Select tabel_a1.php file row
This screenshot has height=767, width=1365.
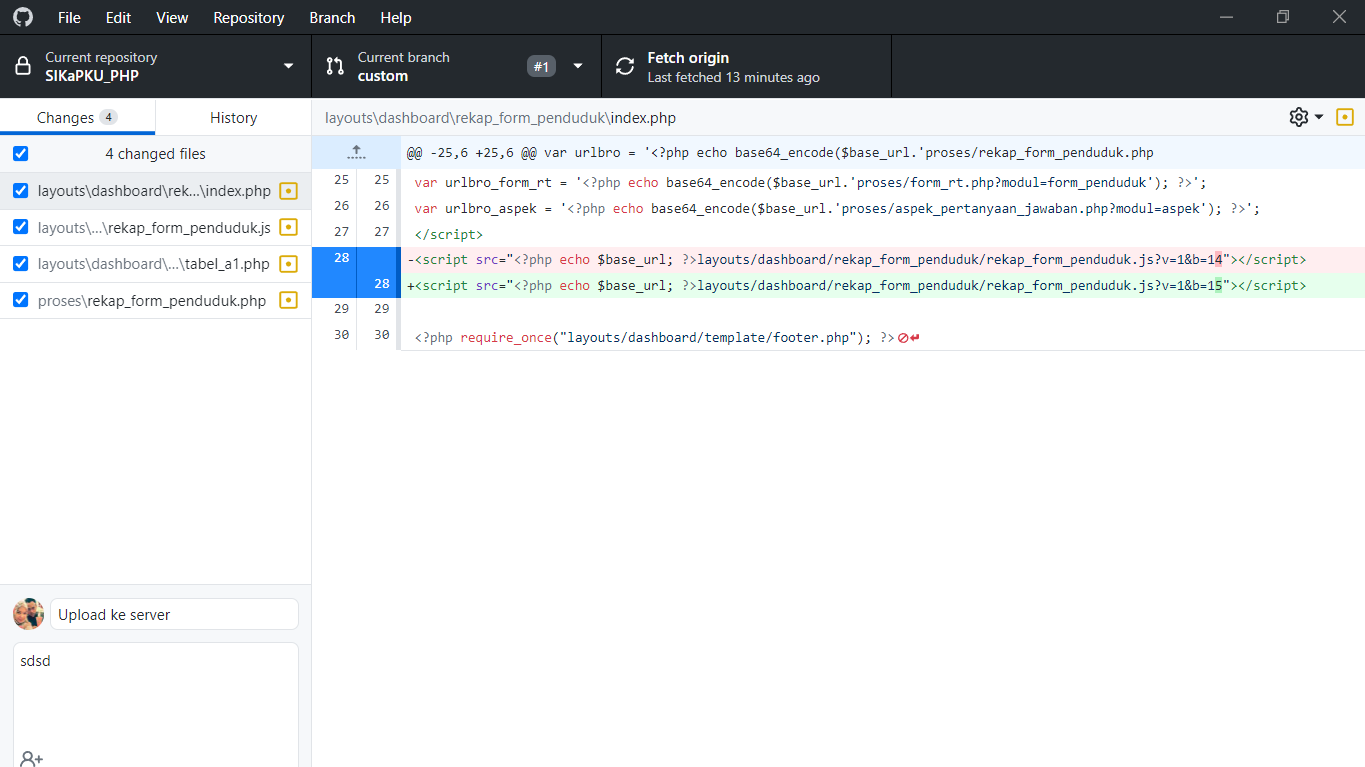155,264
